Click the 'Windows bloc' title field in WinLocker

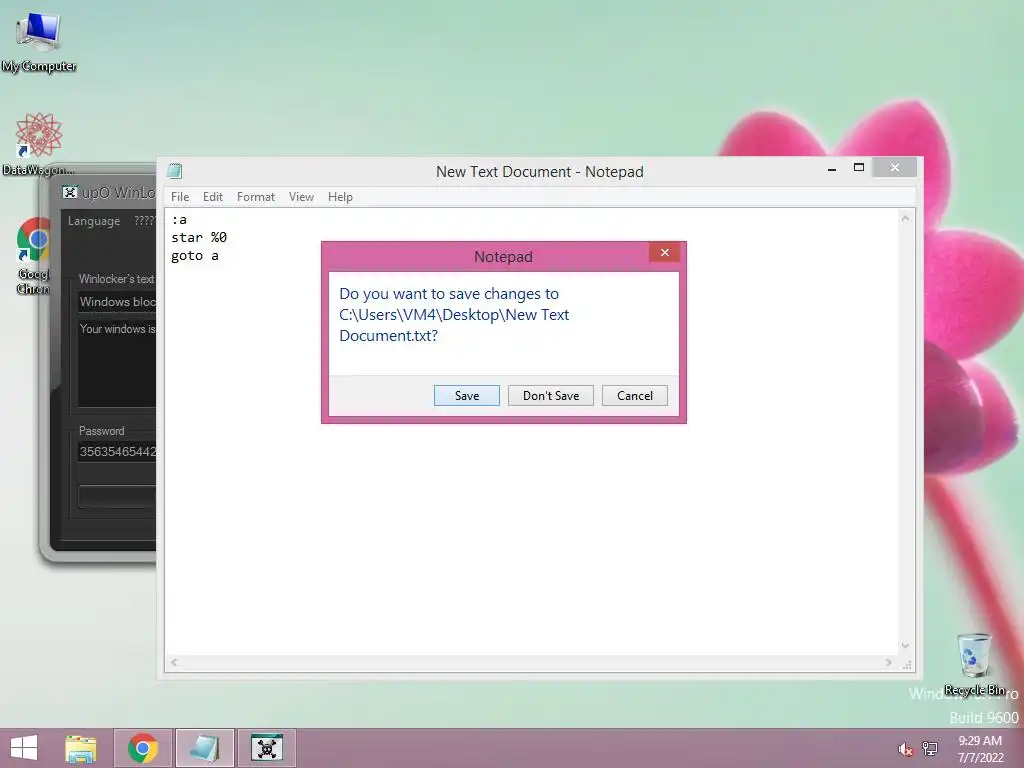coord(118,302)
